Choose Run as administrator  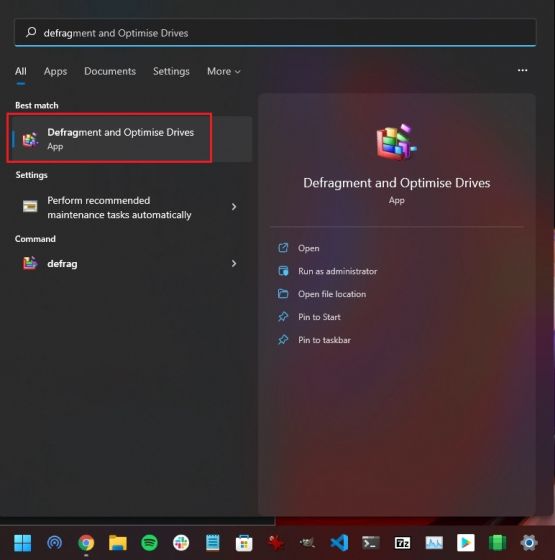[338, 271]
